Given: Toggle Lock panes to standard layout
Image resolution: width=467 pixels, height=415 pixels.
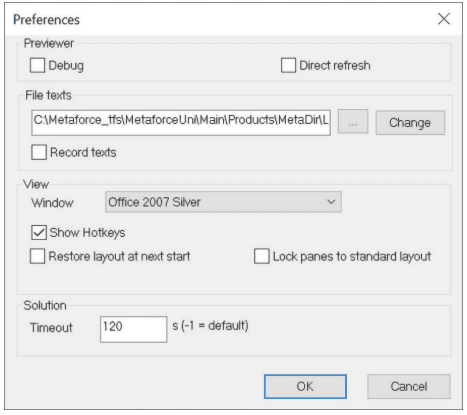Looking at the screenshot, I should coord(261,256).
